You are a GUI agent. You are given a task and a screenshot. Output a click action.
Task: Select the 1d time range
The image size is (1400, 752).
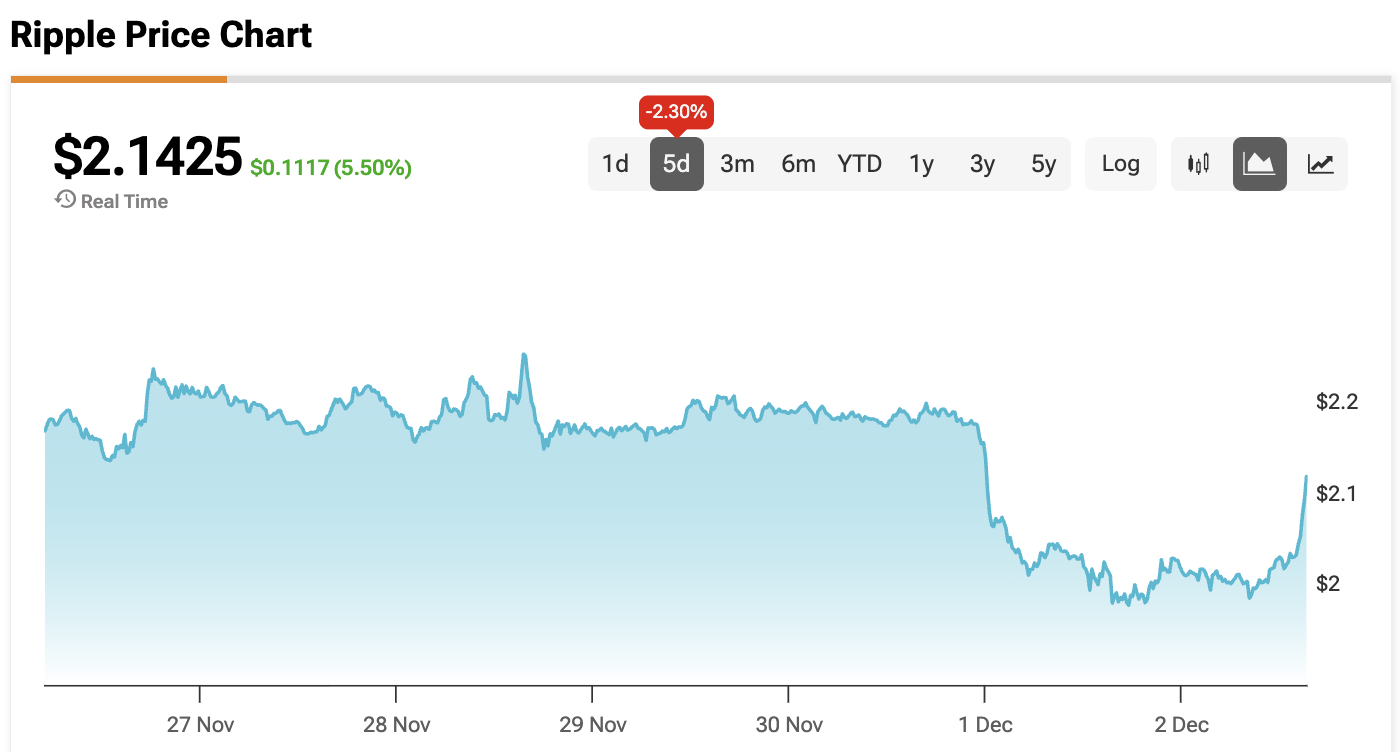615,164
